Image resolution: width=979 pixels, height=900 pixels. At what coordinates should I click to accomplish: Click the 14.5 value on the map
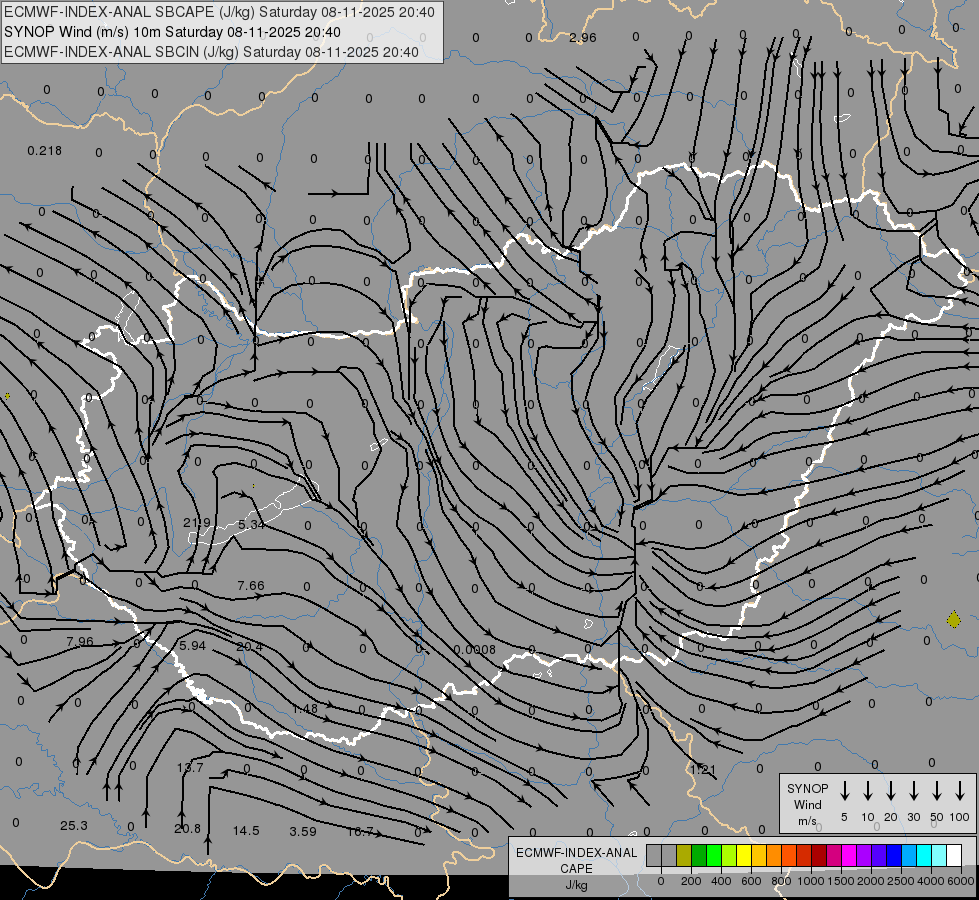click(x=246, y=831)
